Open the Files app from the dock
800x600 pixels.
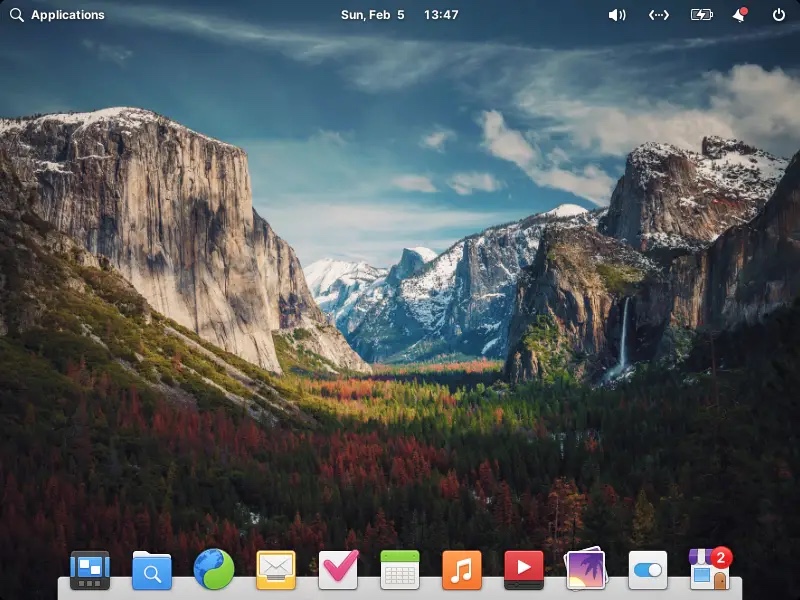152,568
